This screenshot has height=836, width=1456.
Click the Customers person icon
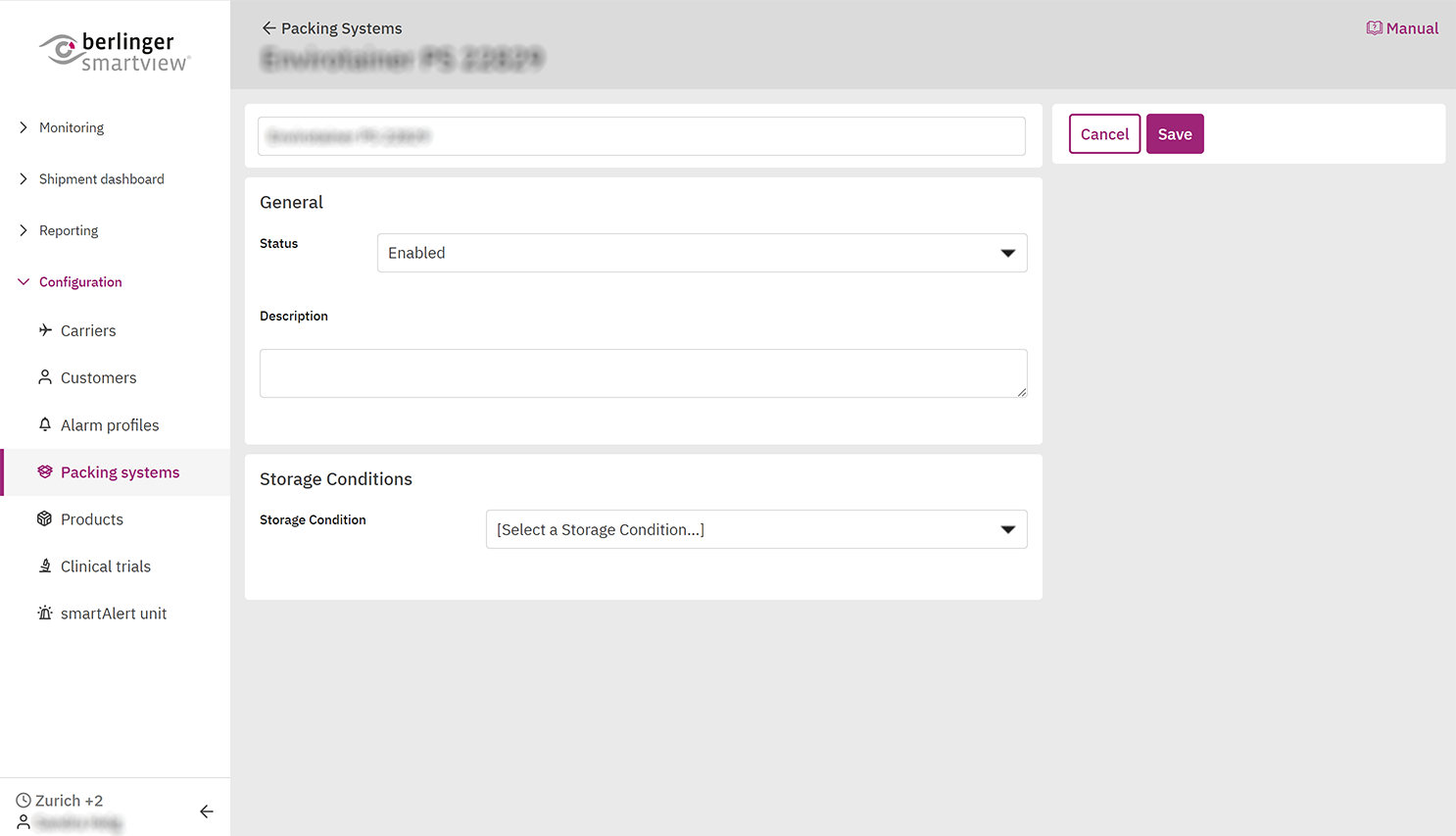[45, 377]
